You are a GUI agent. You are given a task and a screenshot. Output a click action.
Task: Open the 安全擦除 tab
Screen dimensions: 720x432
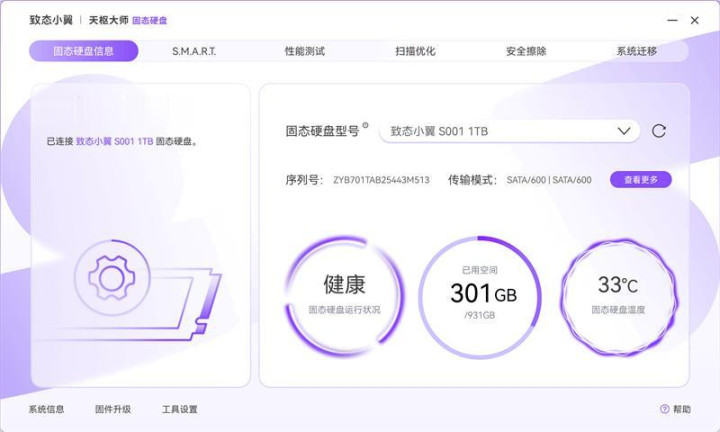click(526, 51)
